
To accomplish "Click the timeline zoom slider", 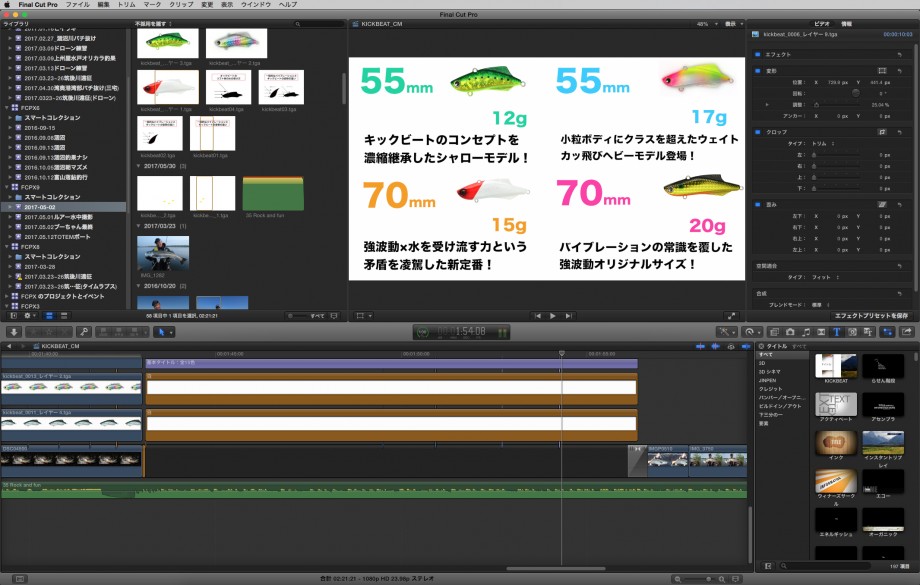I will 700,579.
